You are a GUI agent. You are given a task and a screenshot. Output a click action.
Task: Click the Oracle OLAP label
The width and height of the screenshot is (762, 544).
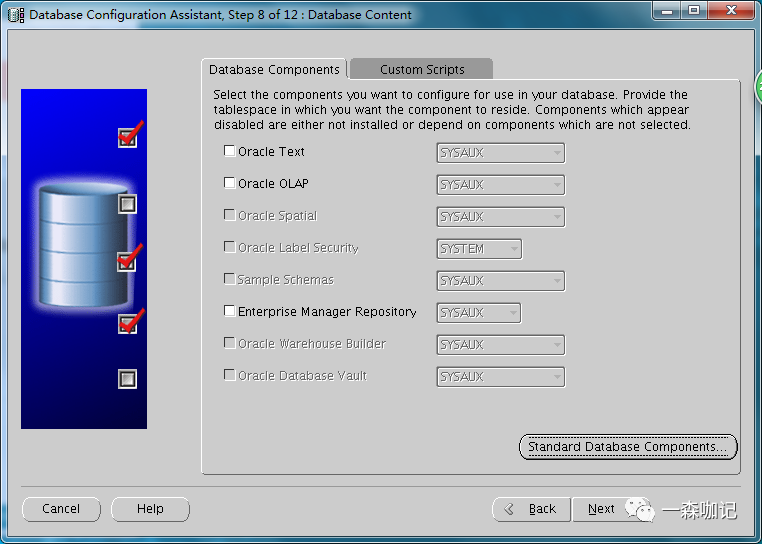pyautogui.click(x=273, y=184)
